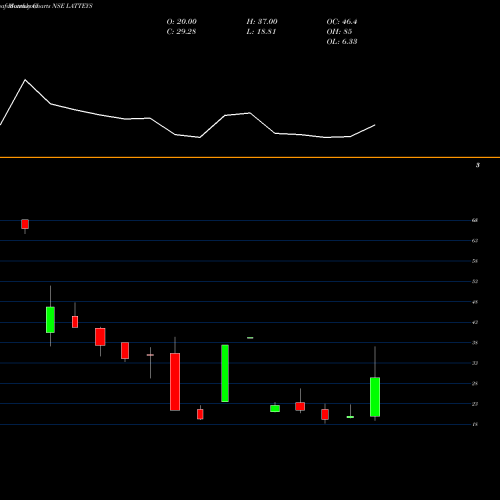The width and height of the screenshot is (500, 500).
Task: Click the 63 price axis label
Action: point(475,241)
